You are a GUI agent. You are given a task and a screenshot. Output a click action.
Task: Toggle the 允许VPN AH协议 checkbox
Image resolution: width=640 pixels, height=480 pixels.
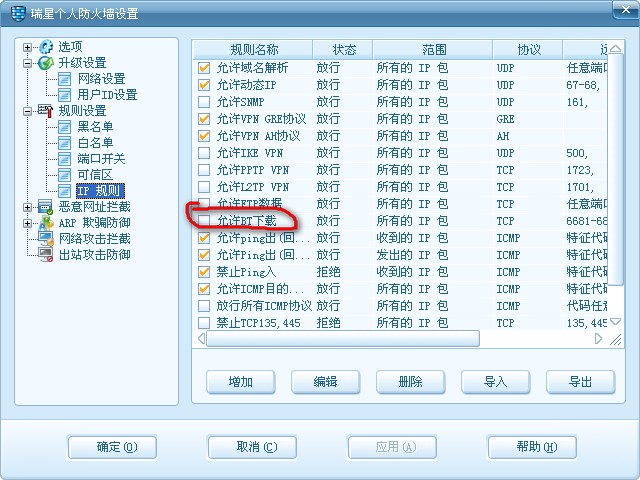(204, 136)
